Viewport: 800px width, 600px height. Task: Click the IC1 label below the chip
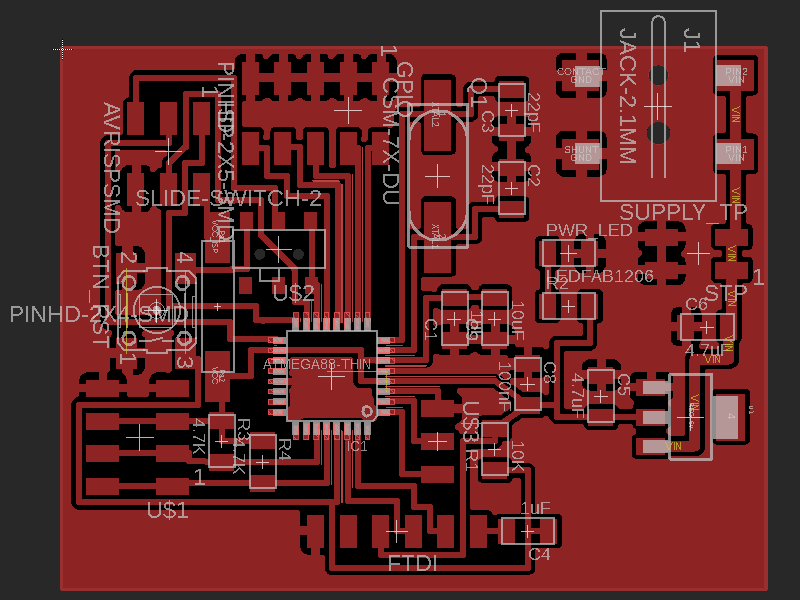click(357, 446)
